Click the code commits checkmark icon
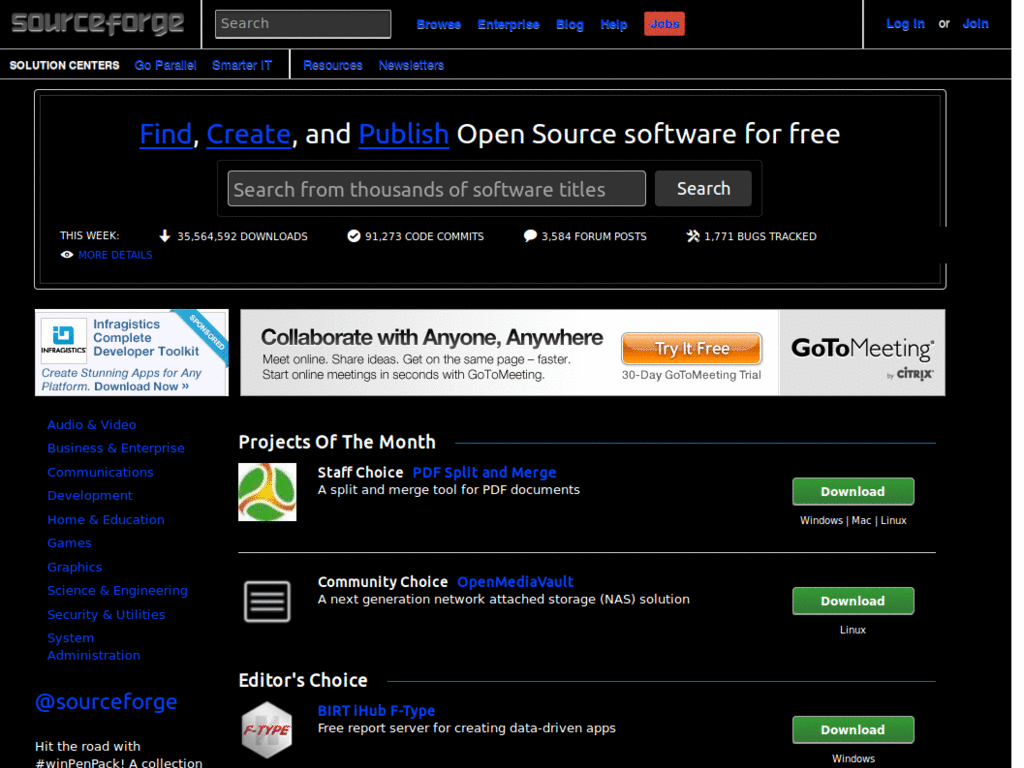This screenshot has height=768, width=1024. [354, 236]
